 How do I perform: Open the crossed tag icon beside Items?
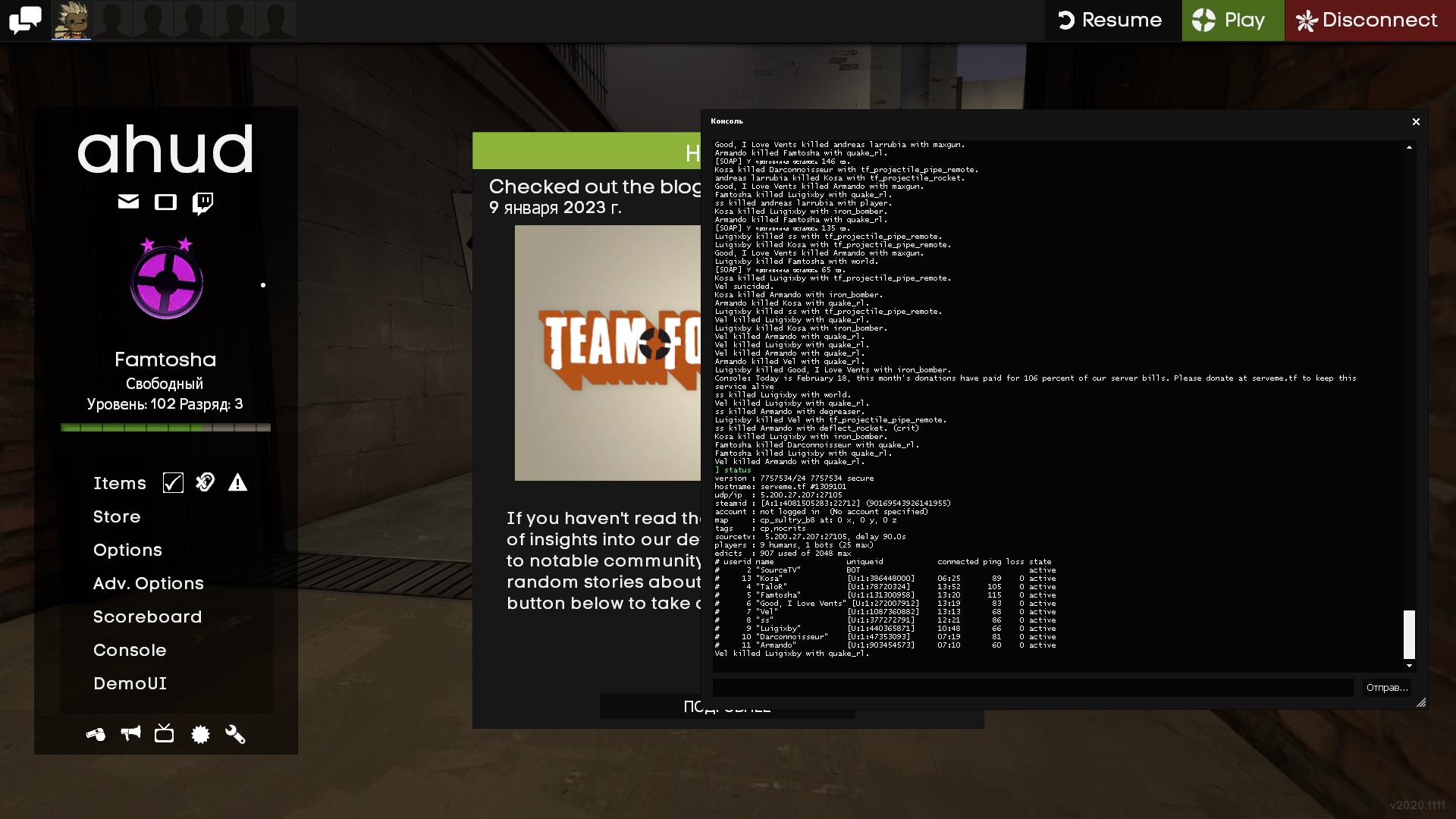point(206,482)
